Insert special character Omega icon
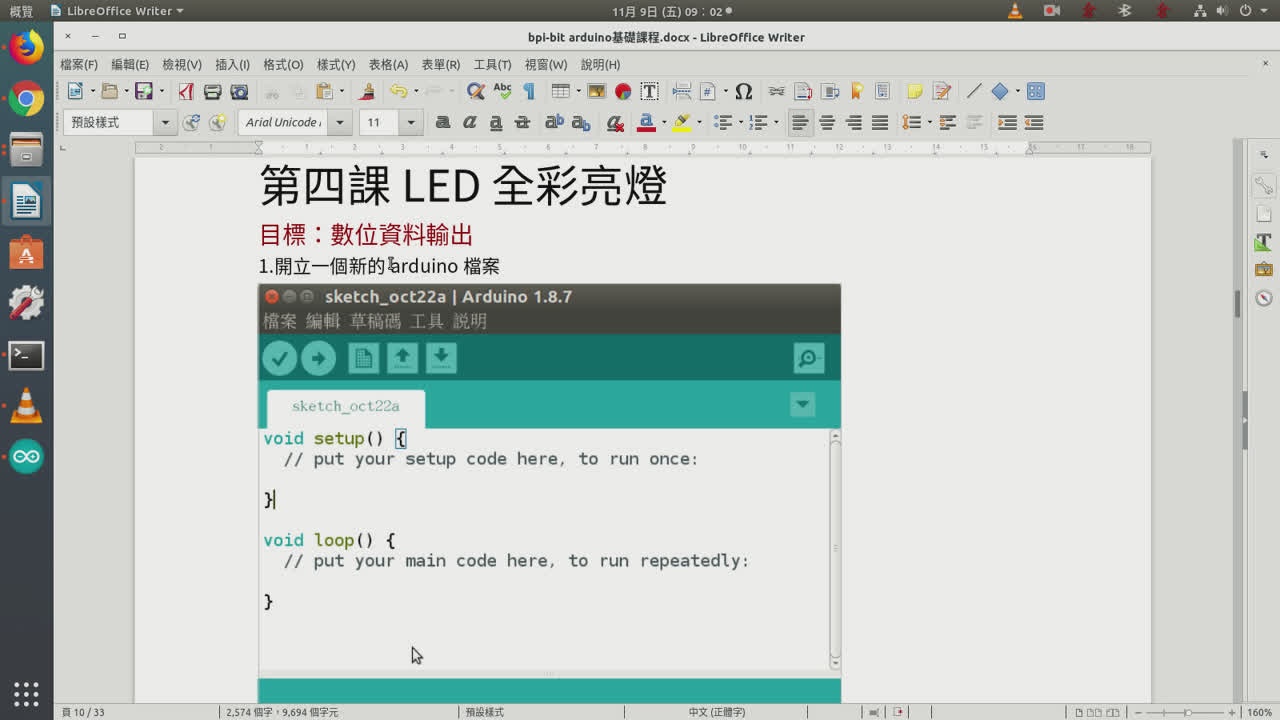 coord(743,91)
